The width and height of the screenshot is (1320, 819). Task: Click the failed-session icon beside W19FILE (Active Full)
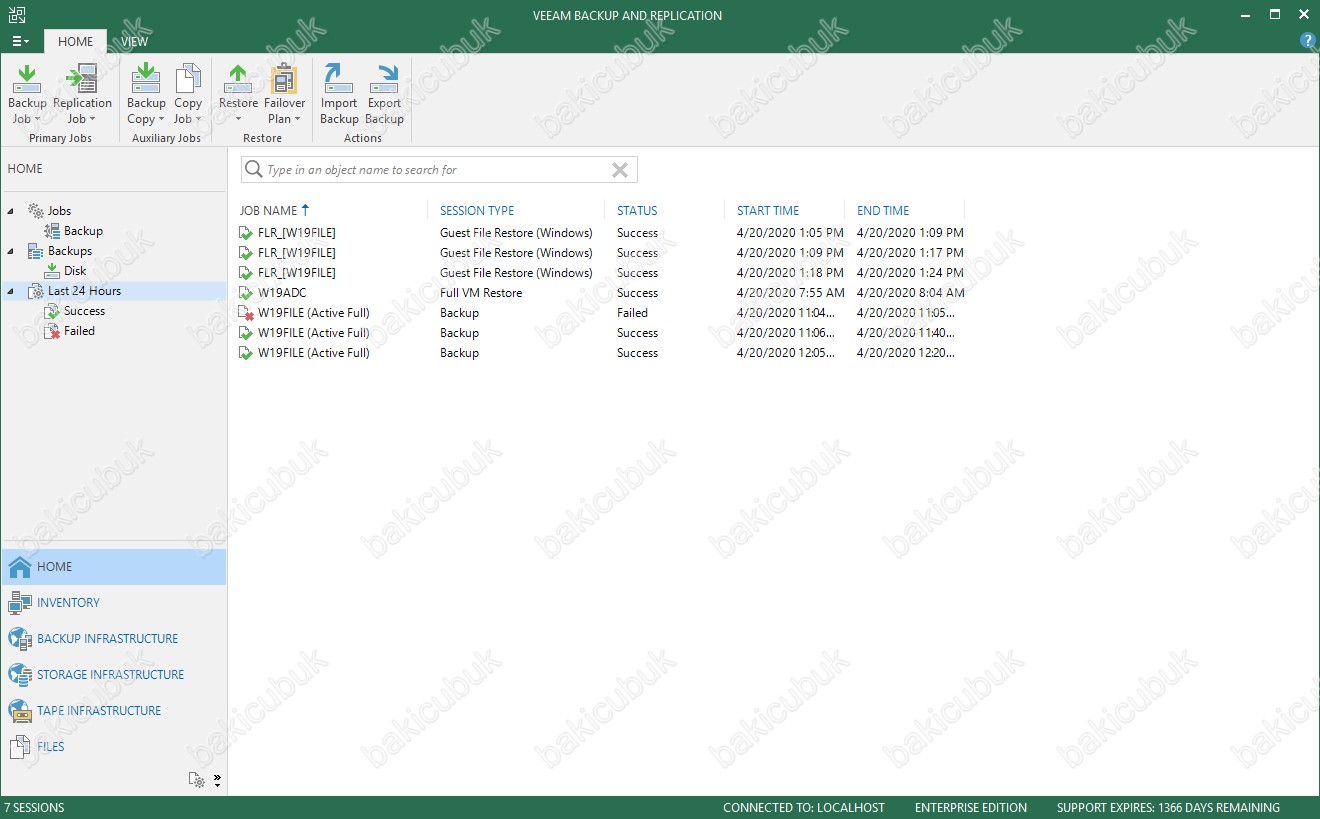246,313
